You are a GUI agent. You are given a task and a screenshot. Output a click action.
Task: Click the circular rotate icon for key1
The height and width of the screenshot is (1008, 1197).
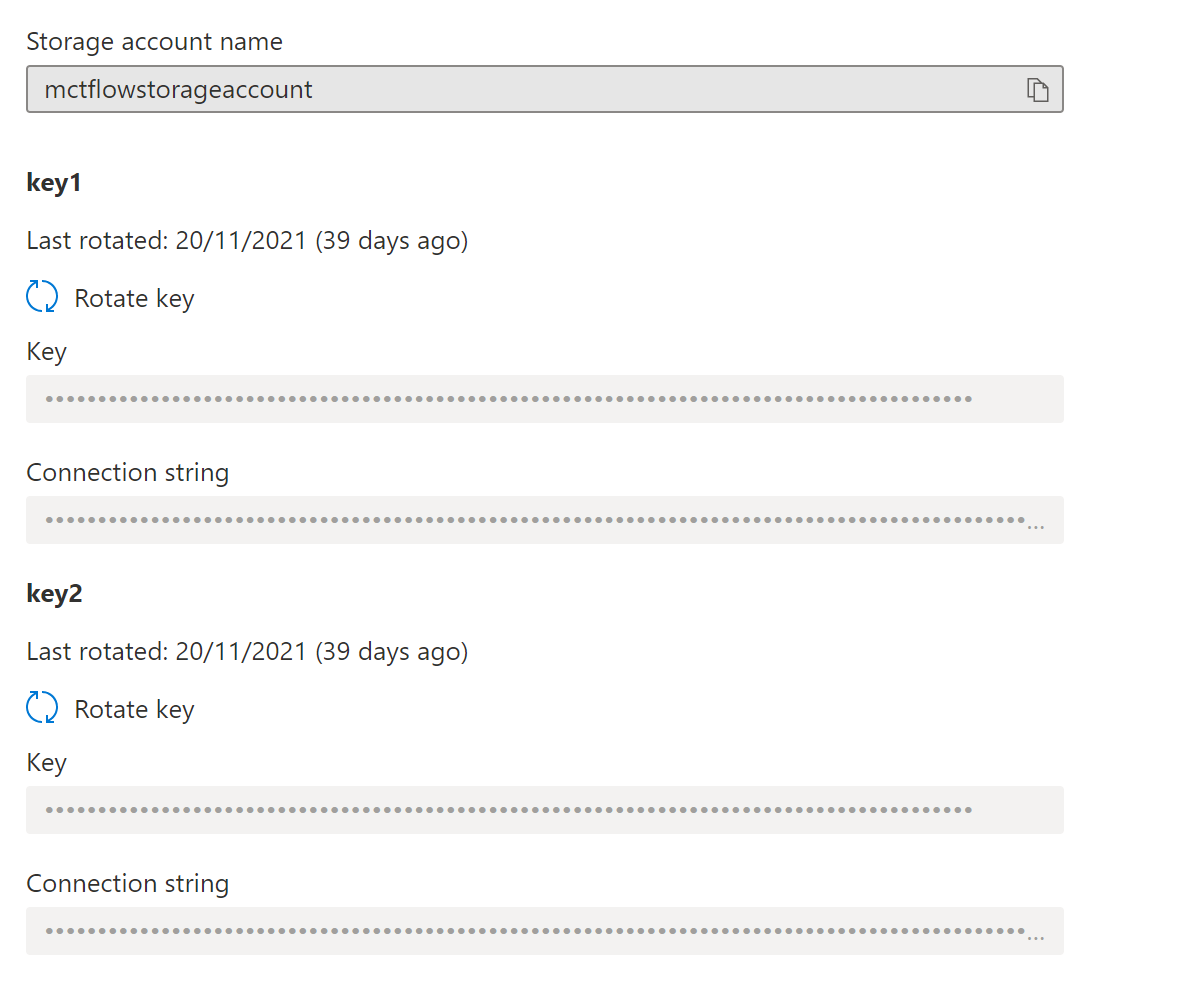coord(42,298)
